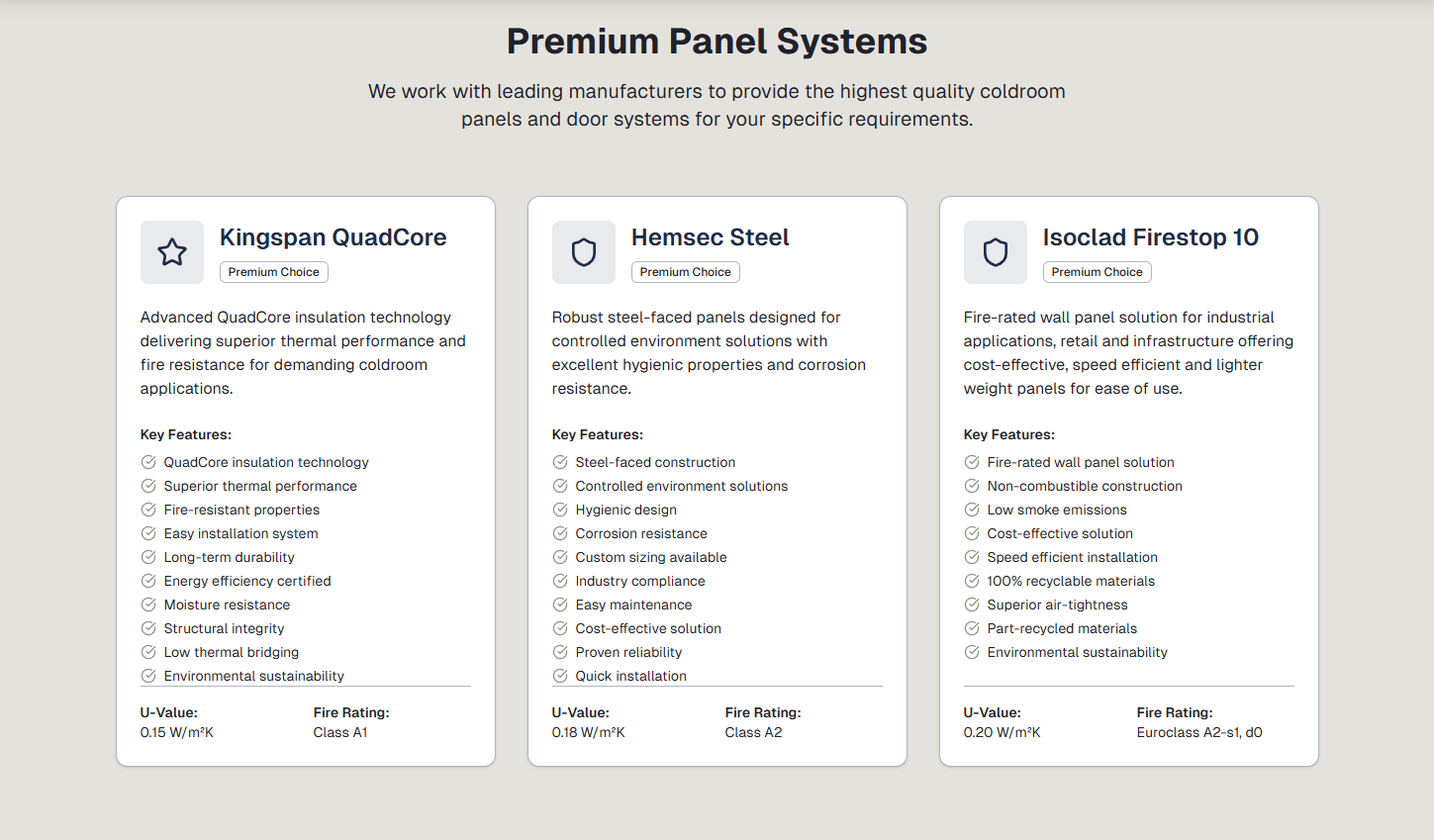This screenshot has height=840, width=1434.
Task: Click the Premium Panel Systems heading
Action: click(717, 42)
